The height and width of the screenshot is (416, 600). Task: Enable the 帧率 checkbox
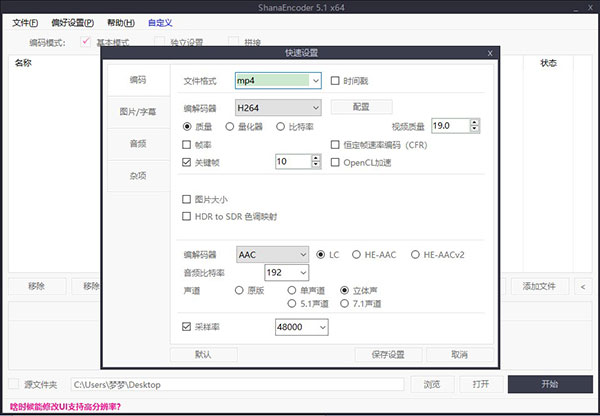(187, 145)
